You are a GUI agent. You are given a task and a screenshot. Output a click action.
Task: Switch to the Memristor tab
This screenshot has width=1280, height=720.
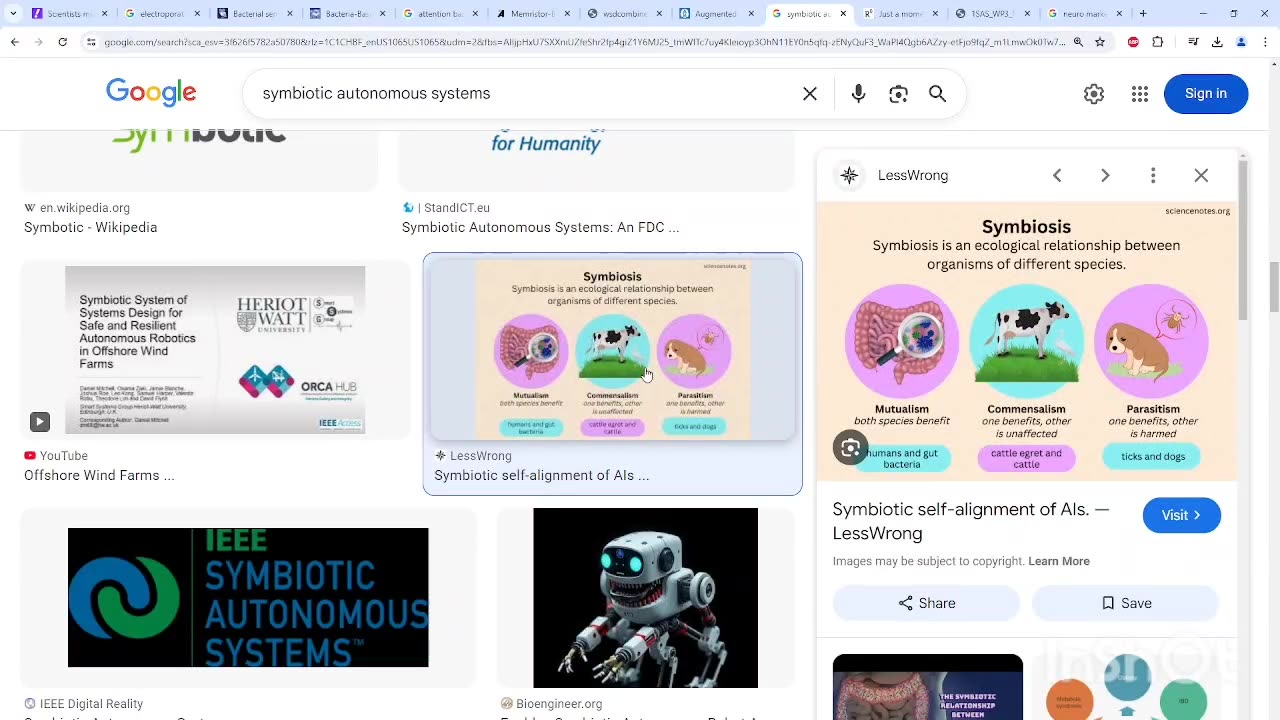point(532,14)
